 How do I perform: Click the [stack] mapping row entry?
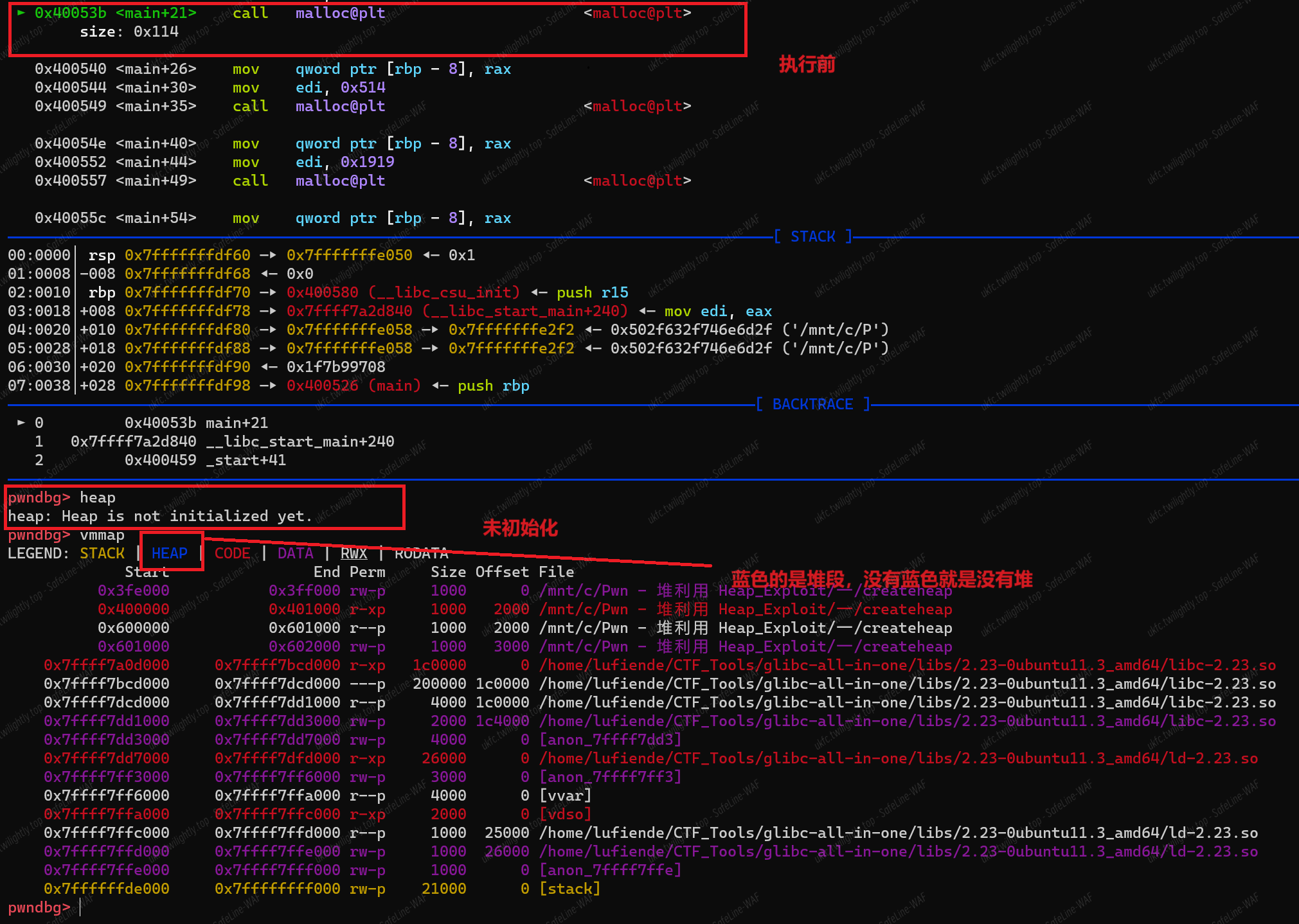[x=569, y=889]
